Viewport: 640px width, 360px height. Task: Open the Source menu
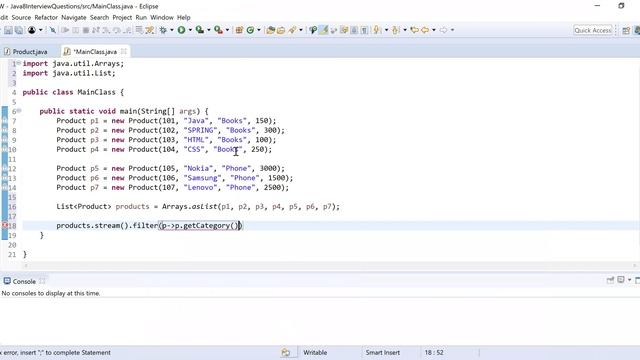[x=21, y=18]
